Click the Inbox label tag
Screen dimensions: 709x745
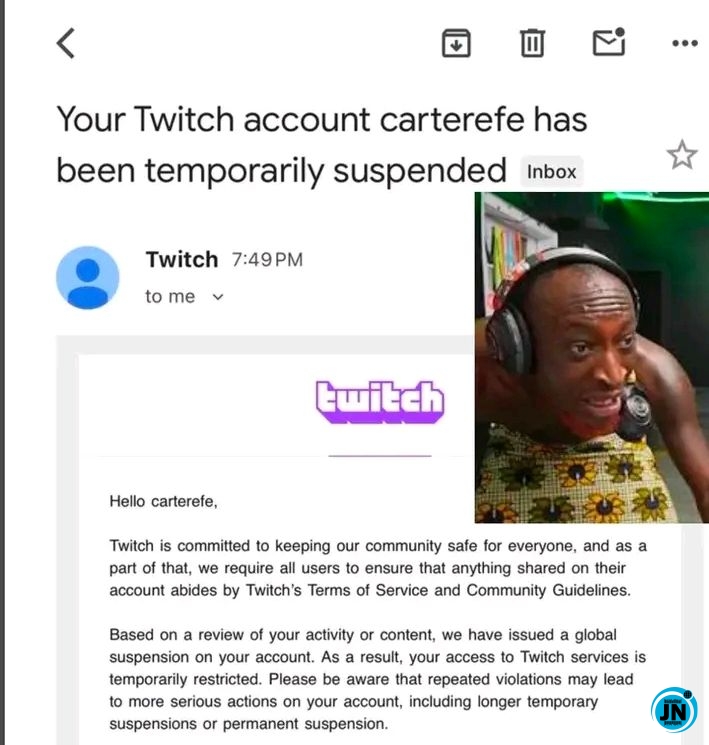point(552,172)
